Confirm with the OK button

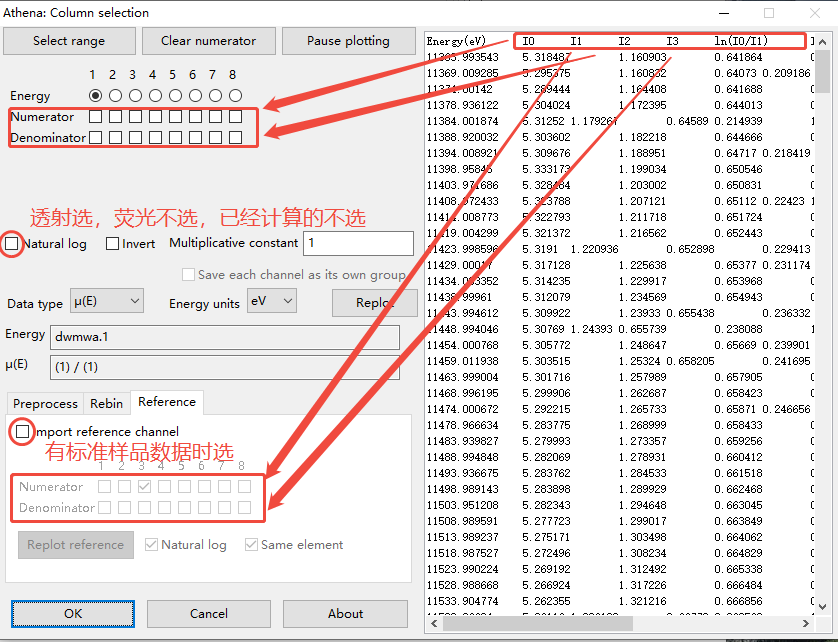pos(73,613)
